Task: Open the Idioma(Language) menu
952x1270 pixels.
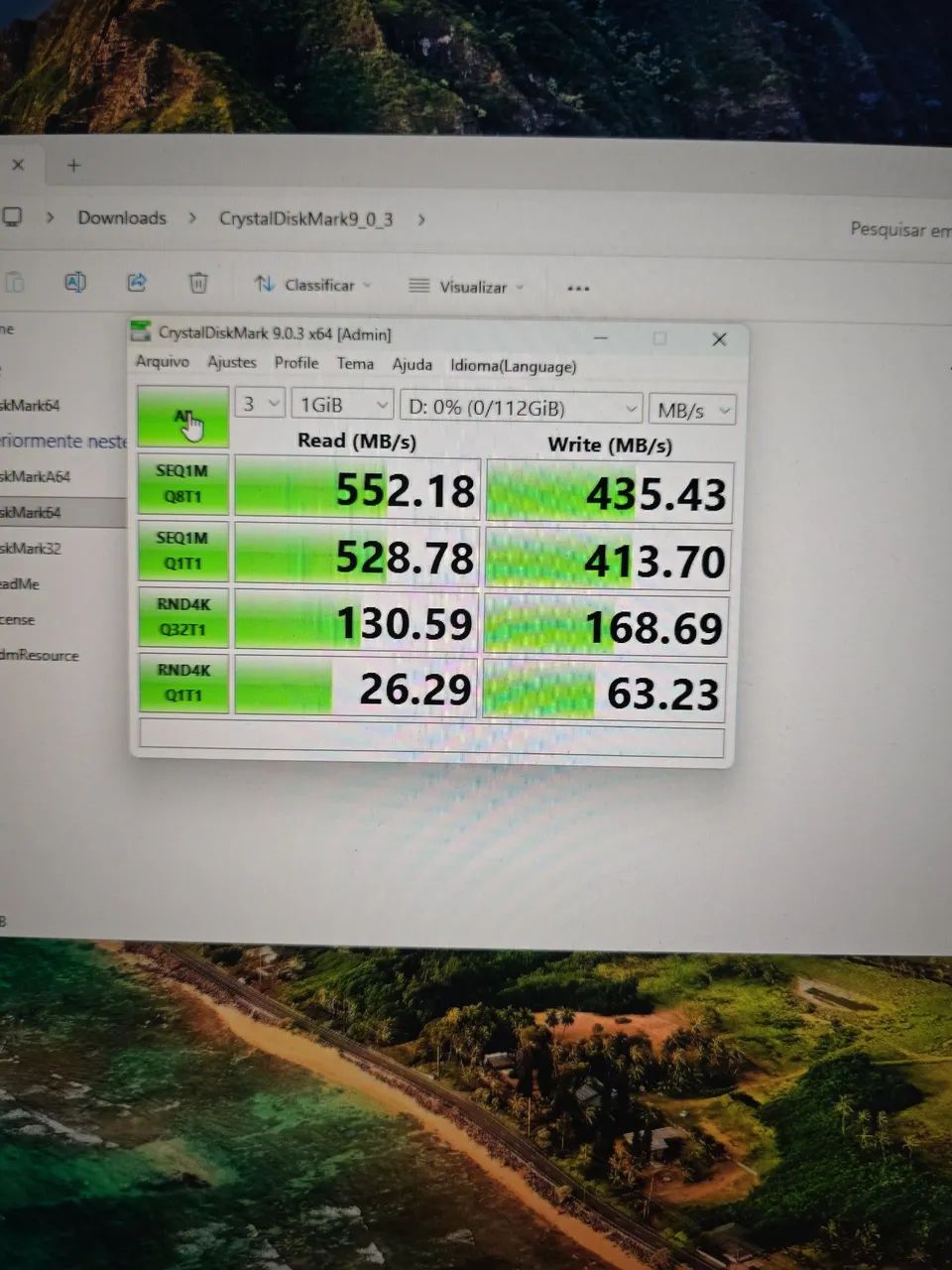Action: coord(513,366)
